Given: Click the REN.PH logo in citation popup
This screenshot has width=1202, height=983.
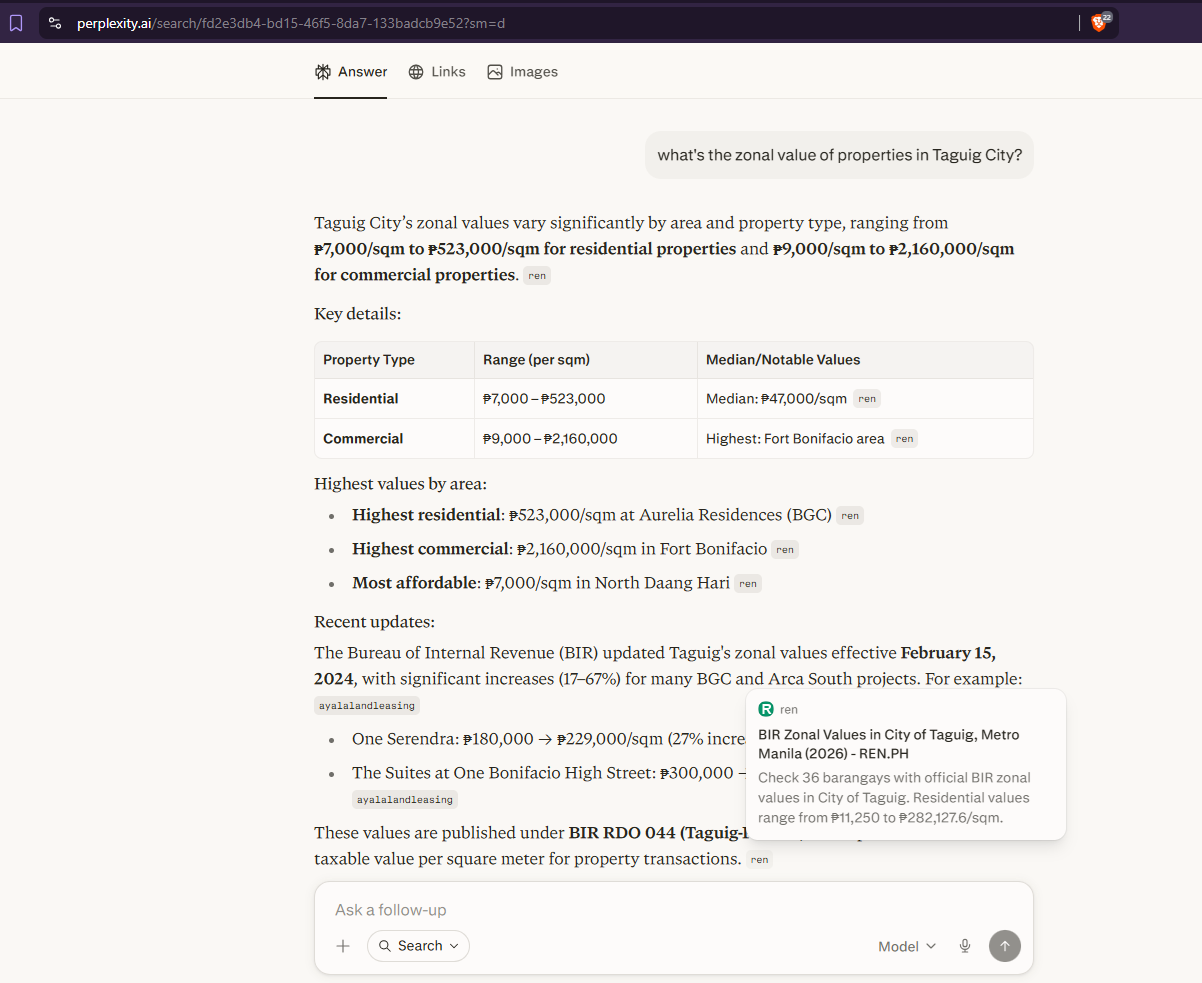Looking at the screenshot, I should click(766, 709).
